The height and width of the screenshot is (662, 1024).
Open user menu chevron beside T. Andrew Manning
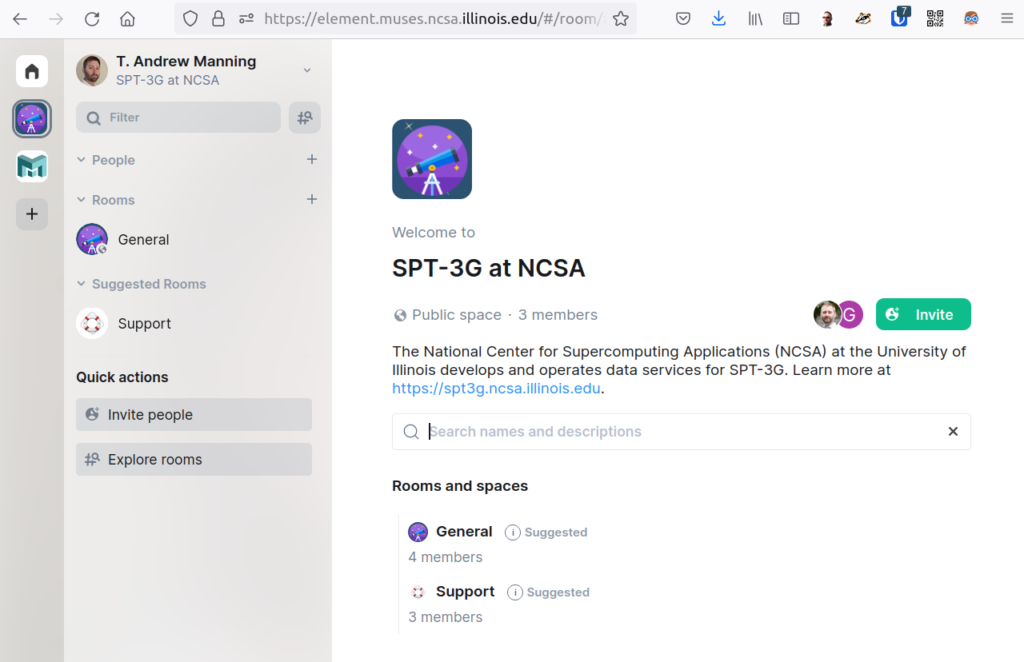click(307, 71)
